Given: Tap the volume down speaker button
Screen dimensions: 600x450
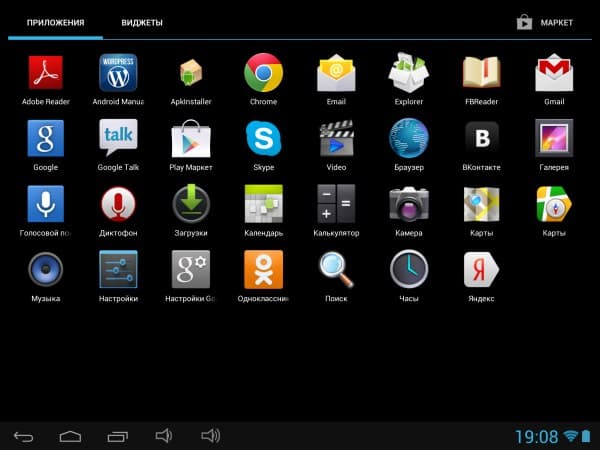Looking at the screenshot, I should click(x=164, y=436).
